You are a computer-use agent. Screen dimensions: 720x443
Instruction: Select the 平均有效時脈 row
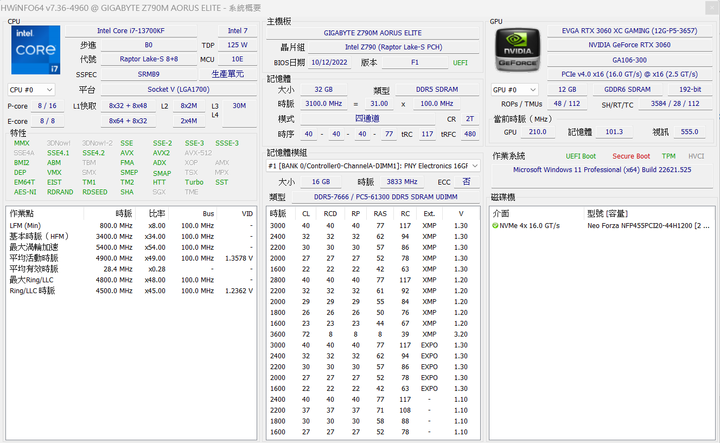(131, 269)
